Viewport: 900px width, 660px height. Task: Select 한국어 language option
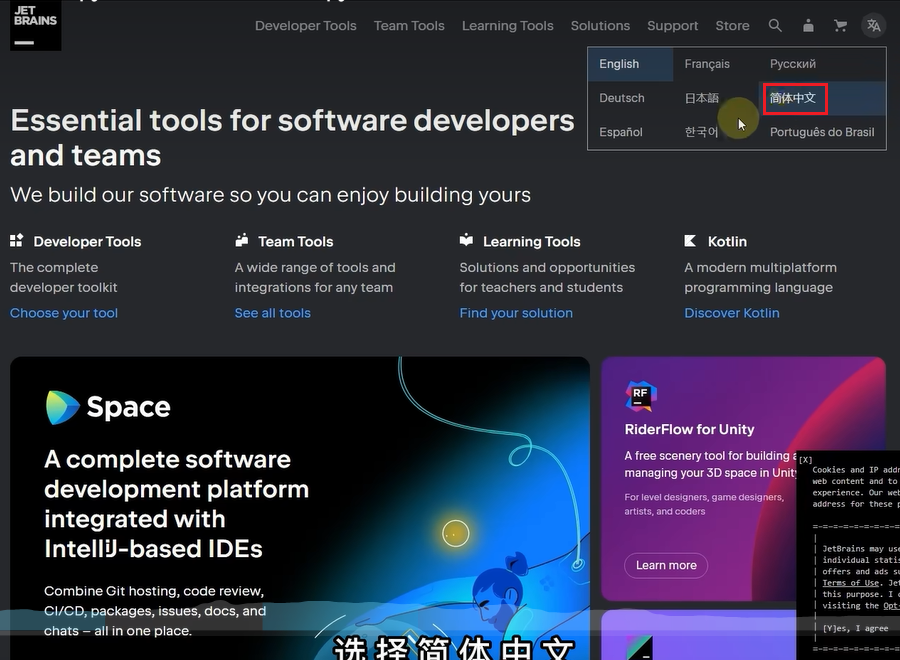[x=701, y=132]
